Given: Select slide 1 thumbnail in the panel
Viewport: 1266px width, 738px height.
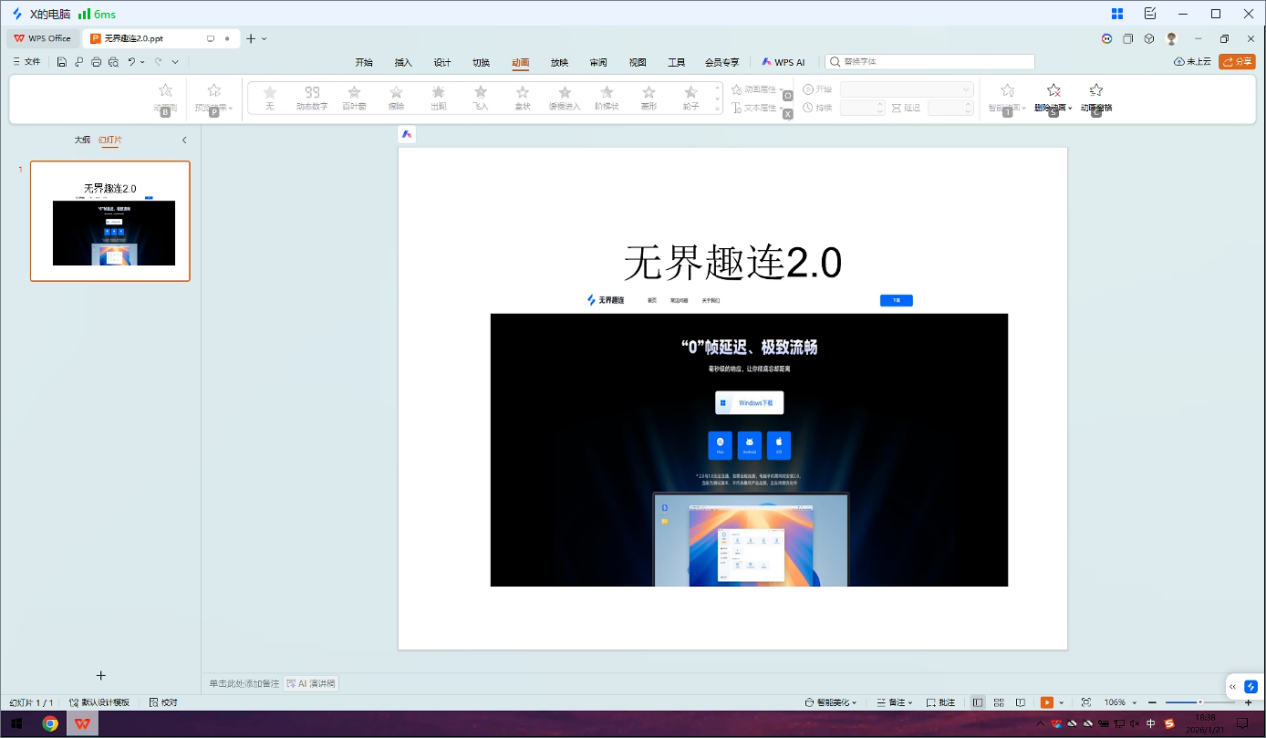Looking at the screenshot, I should click(110, 222).
